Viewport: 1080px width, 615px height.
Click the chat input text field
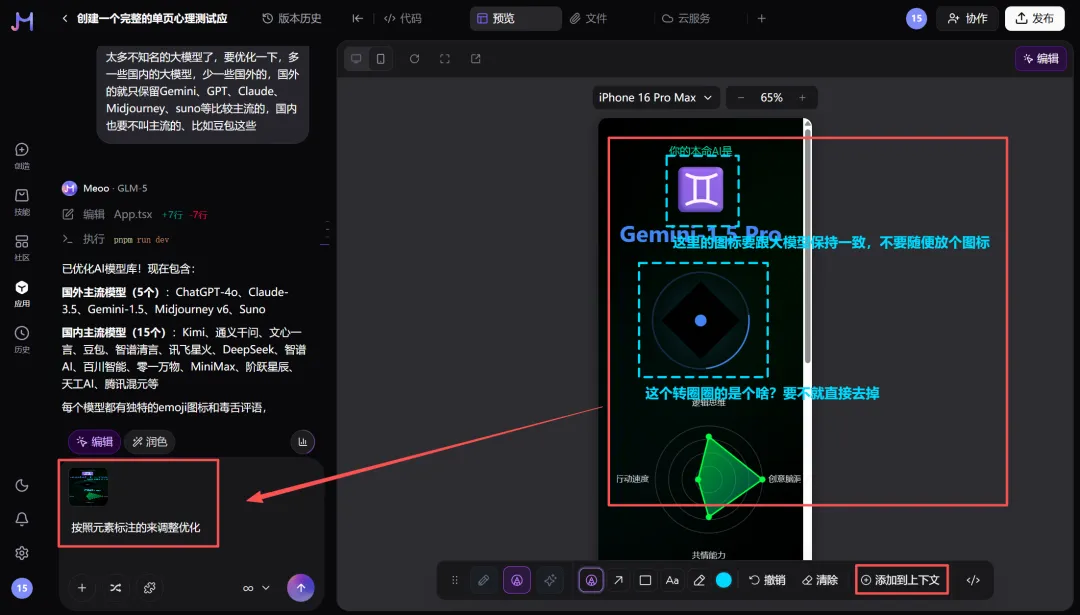click(191, 528)
